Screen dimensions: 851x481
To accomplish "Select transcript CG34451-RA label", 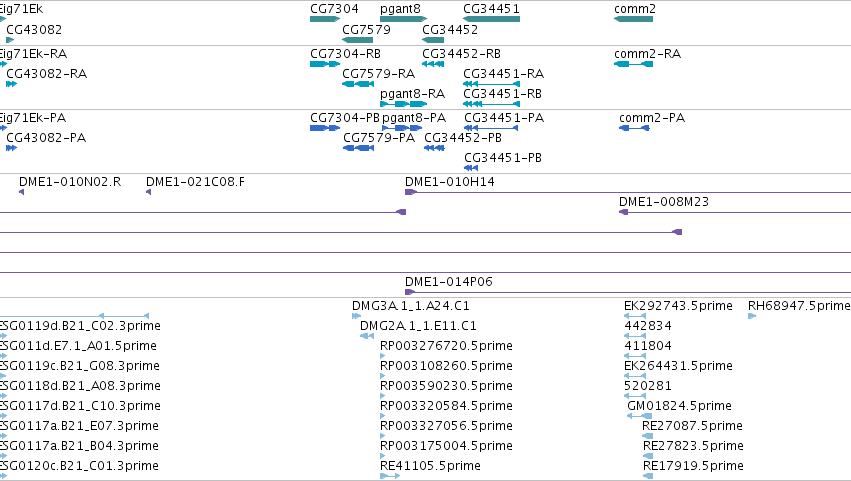I will click(x=504, y=73).
